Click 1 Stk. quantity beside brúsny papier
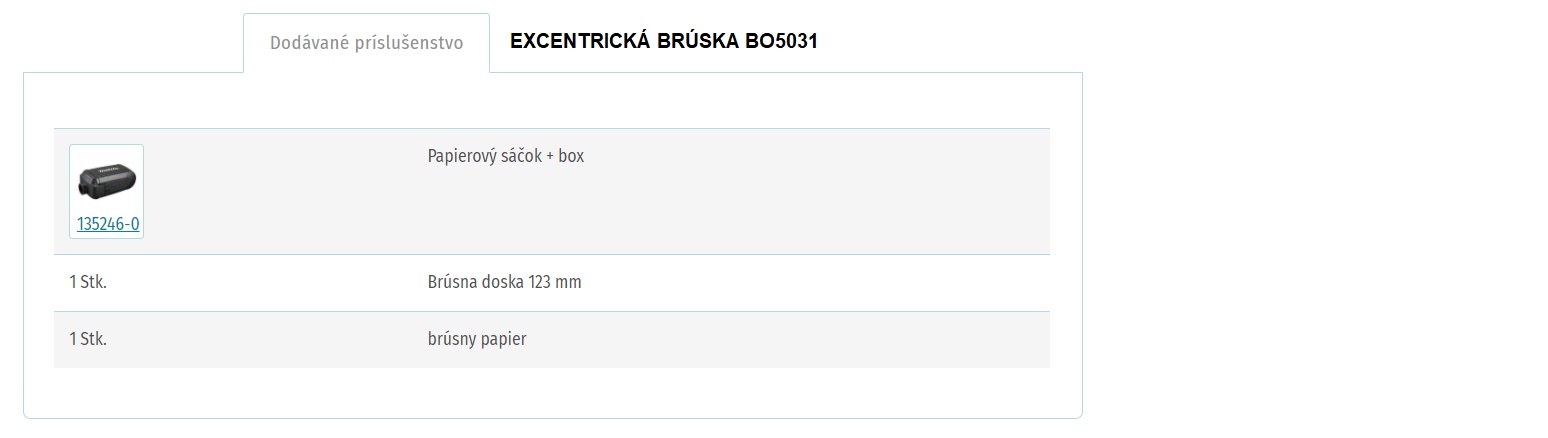The width and height of the screenshot is (1548, 438). [88, 339]
